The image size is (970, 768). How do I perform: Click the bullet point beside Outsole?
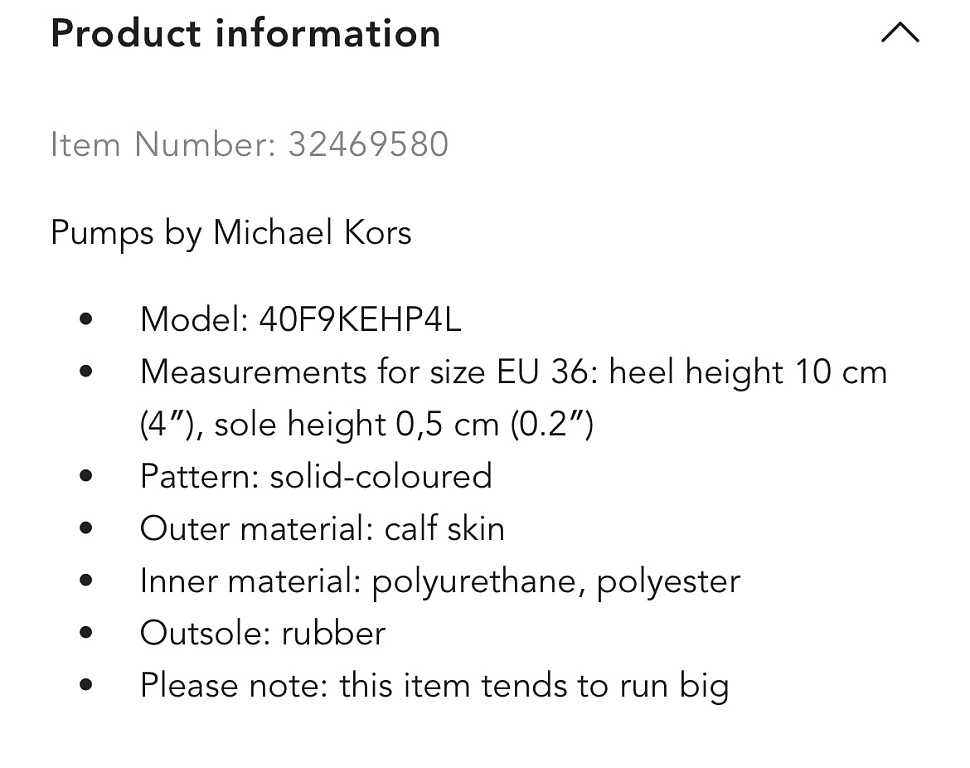(x=86, y=633)
